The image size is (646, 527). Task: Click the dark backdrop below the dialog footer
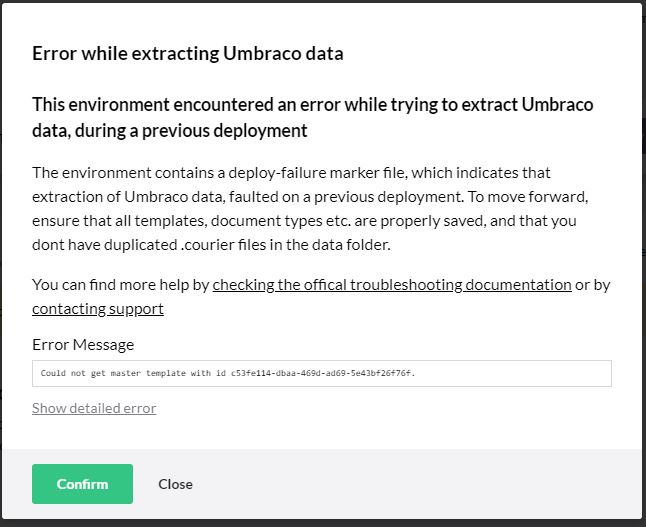[320, 522]
